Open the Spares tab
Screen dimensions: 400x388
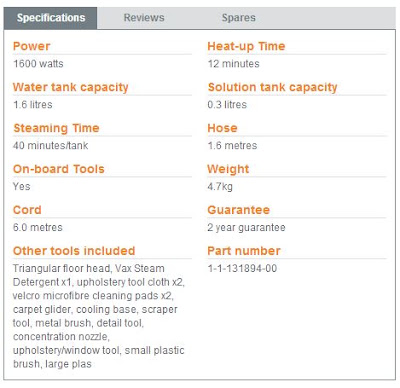239,18
